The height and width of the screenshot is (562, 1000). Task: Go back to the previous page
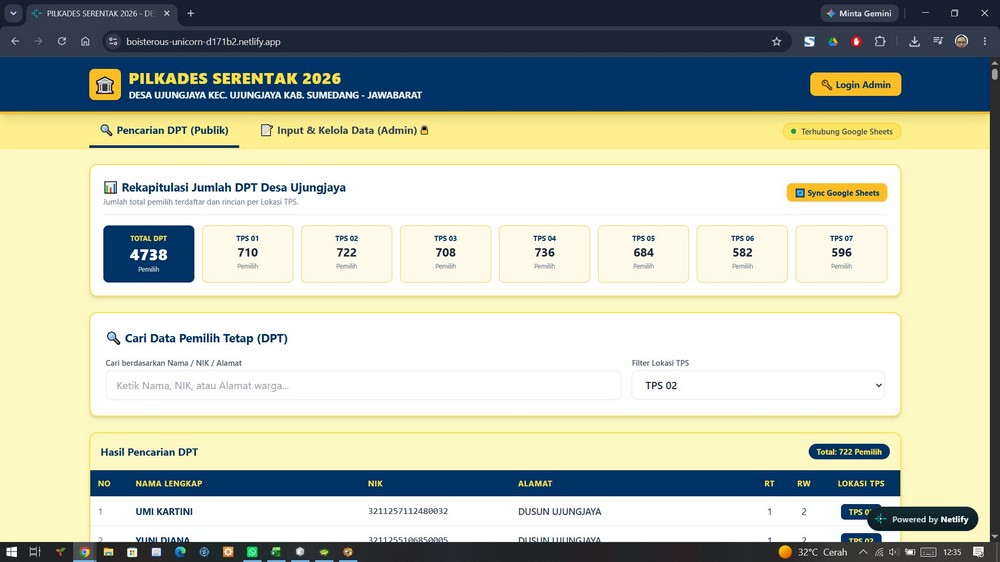(15, 41)
